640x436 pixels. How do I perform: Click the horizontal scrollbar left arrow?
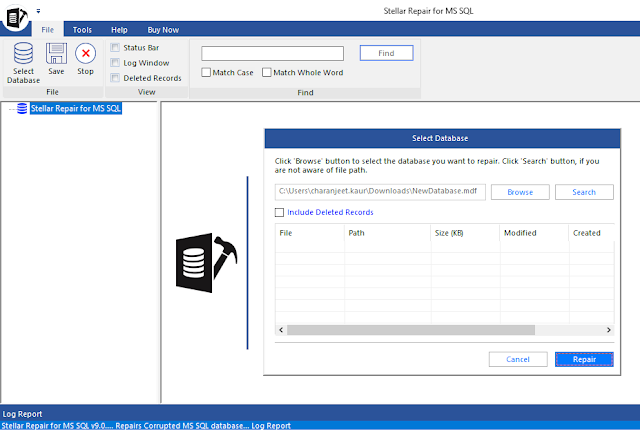(x=281, y=330)
